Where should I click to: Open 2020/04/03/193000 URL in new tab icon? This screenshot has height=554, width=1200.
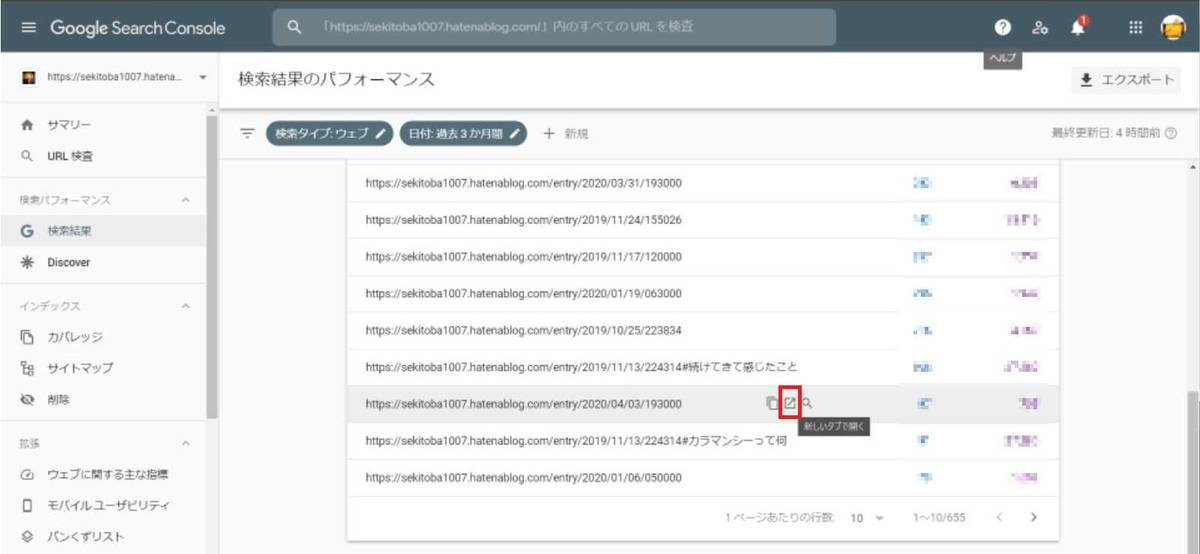pos(789,403)
